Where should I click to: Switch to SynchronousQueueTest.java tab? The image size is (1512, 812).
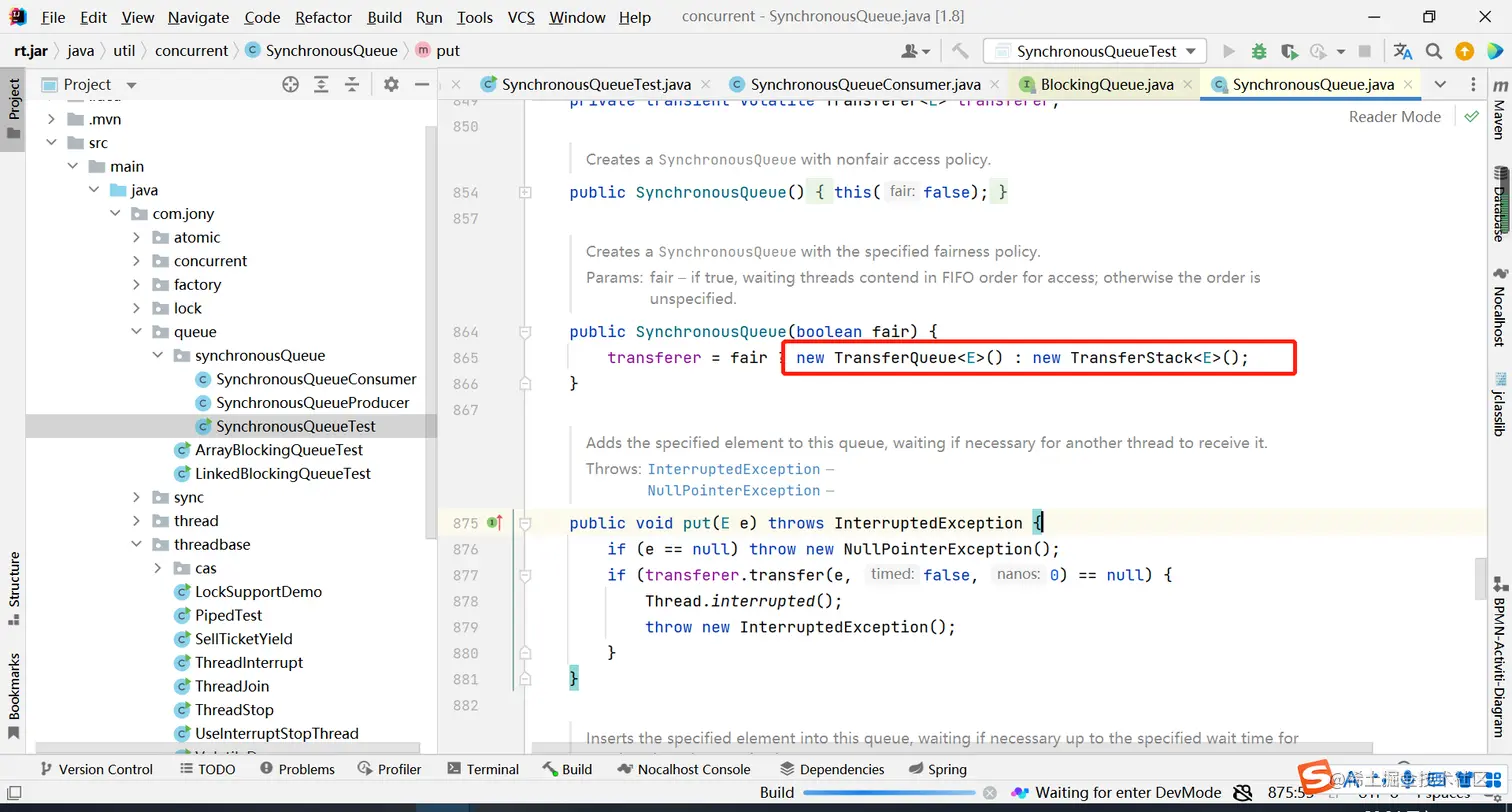[x=595, y=85]
